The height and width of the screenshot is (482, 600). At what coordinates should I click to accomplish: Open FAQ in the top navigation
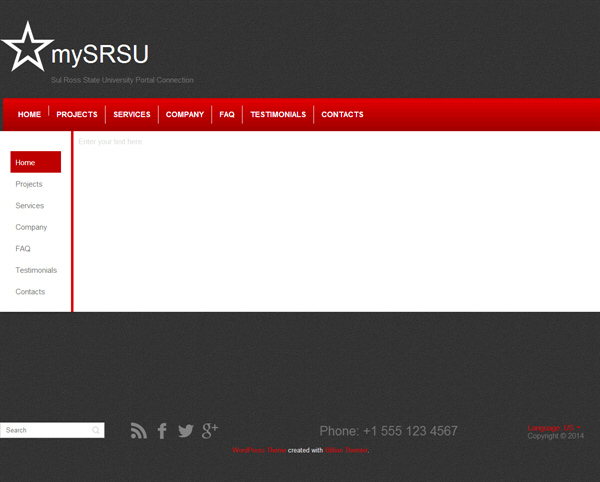227,115
